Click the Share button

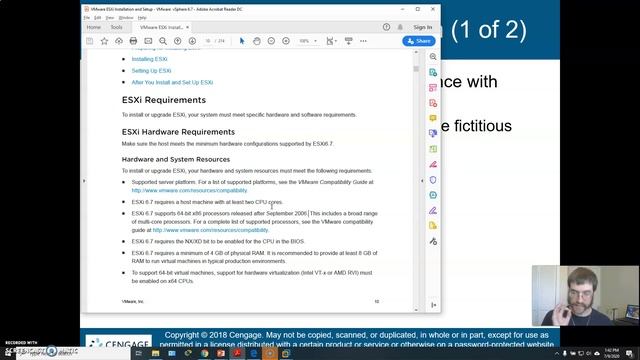[419, 41]
